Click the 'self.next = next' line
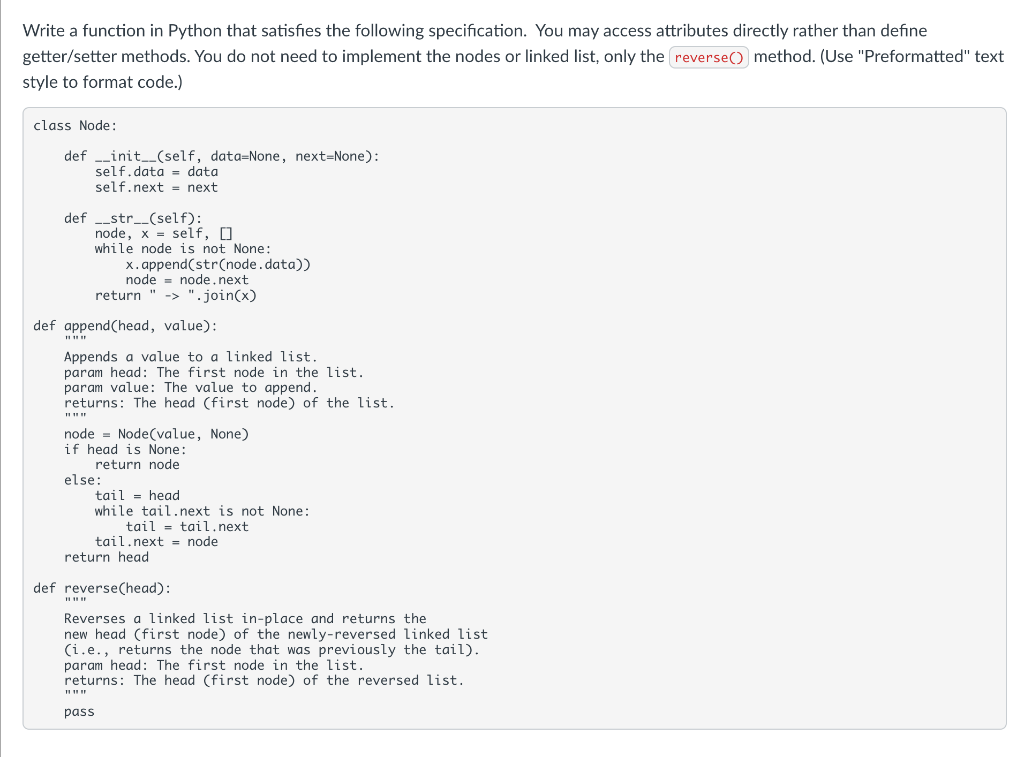Viewport: 1024px width, 757px height. tap(156, 187)
